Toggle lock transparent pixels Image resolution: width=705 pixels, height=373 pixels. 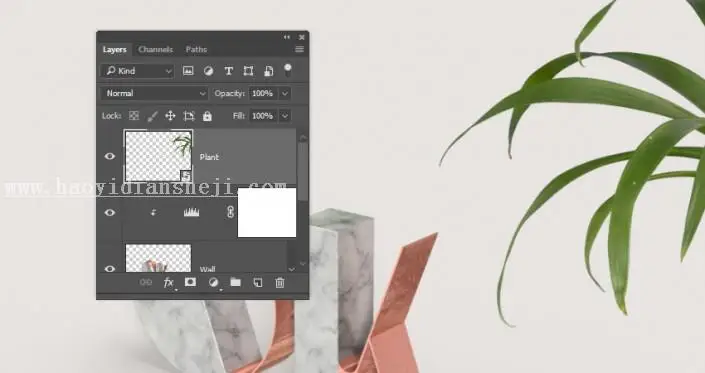click(x=134, y=116)
